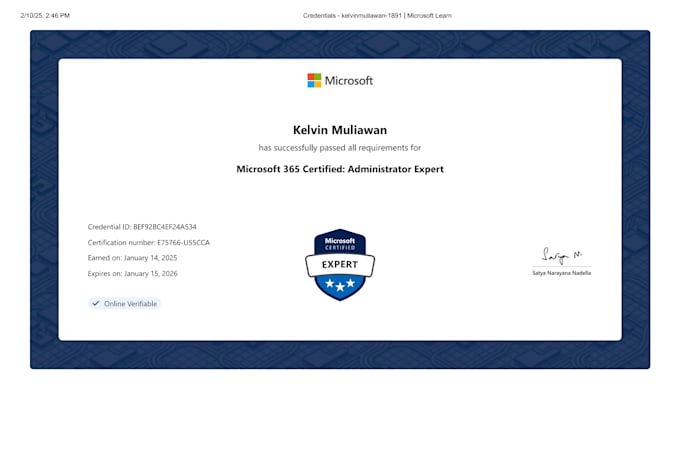Select the name Kelvin Muliawan
The height and width of the screenshot is (459, 680).
click(340, 130)
